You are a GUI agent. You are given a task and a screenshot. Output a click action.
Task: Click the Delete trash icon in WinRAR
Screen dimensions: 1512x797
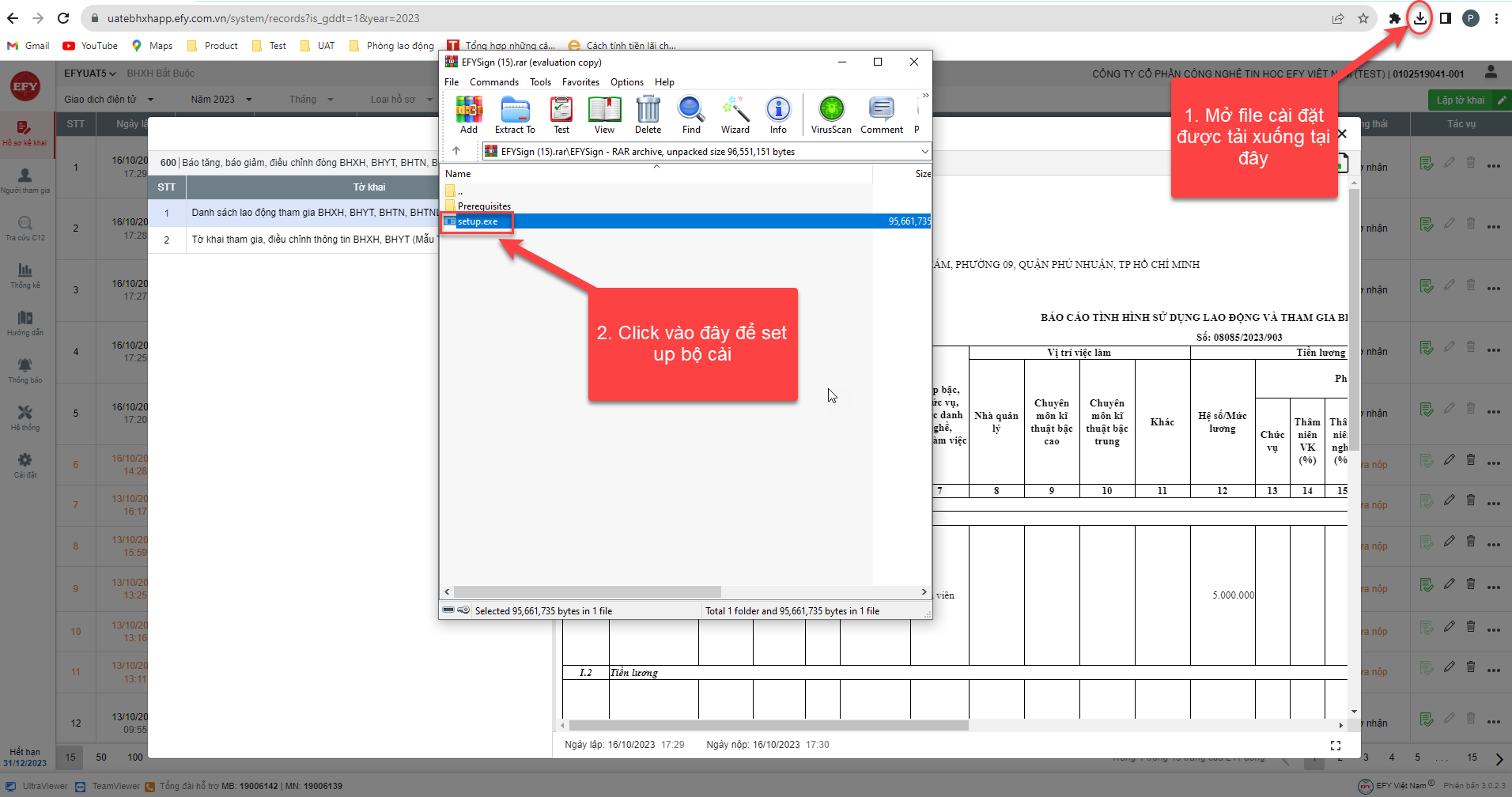tap(648, 114)
